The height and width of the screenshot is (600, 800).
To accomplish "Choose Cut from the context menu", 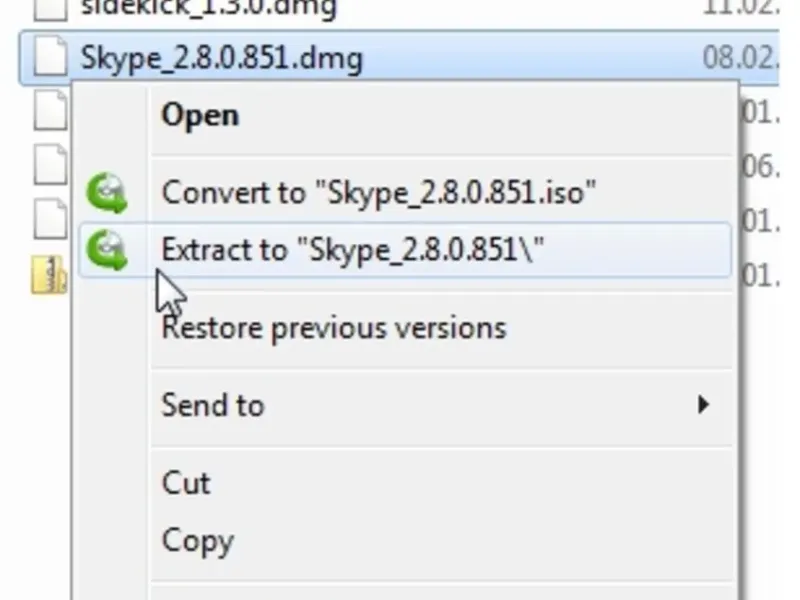I will coord(186,483).
